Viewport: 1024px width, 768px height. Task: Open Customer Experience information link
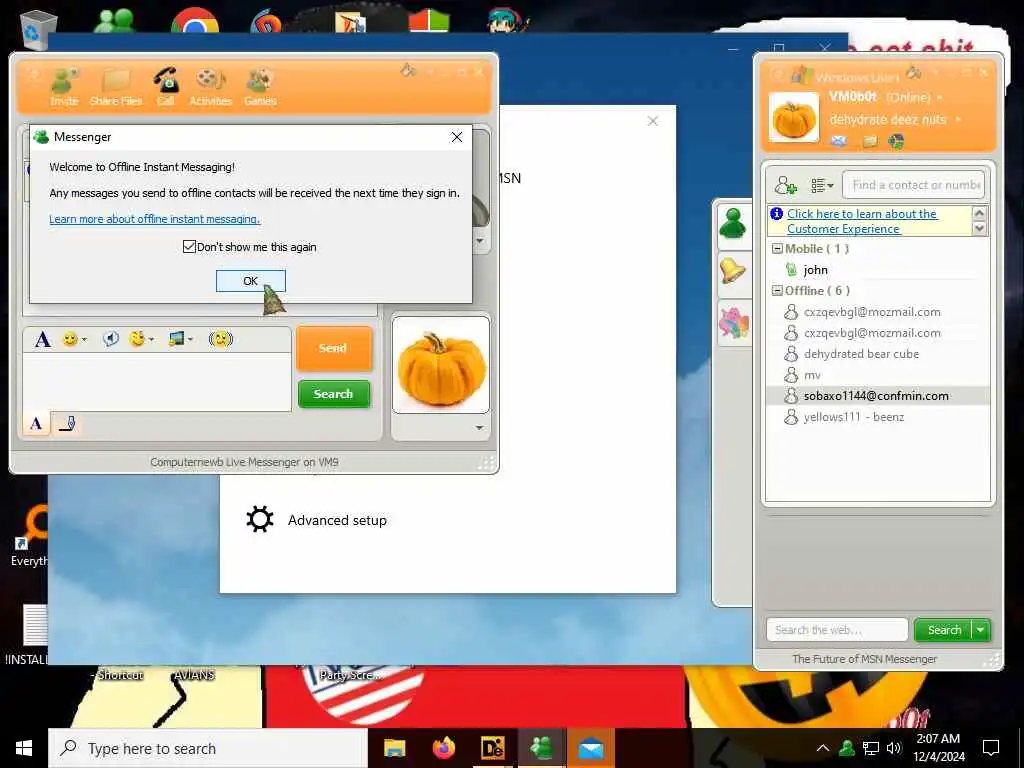[x=862, y=221]
